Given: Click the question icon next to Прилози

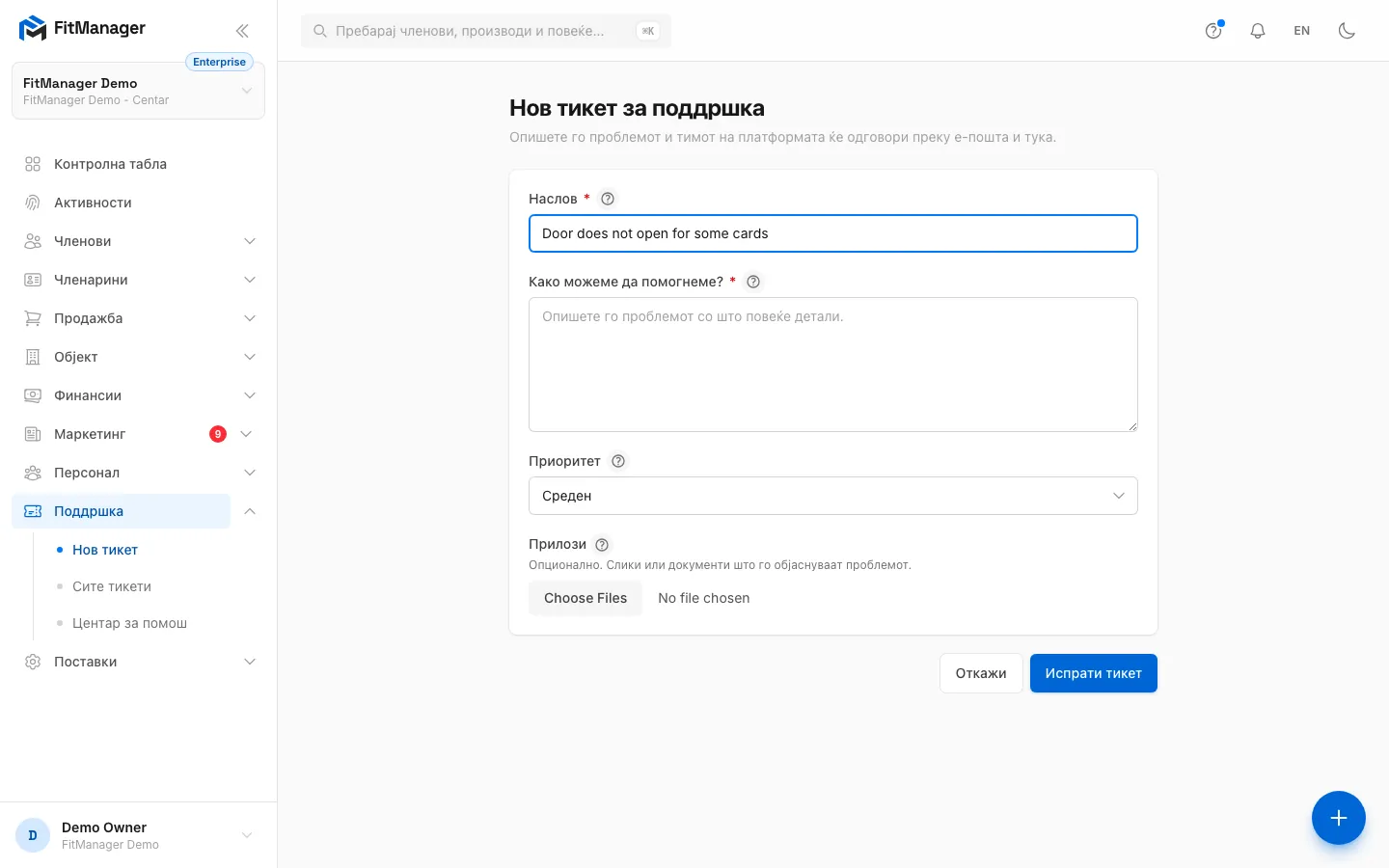Looking at the screenshot, I should point(602,544).
